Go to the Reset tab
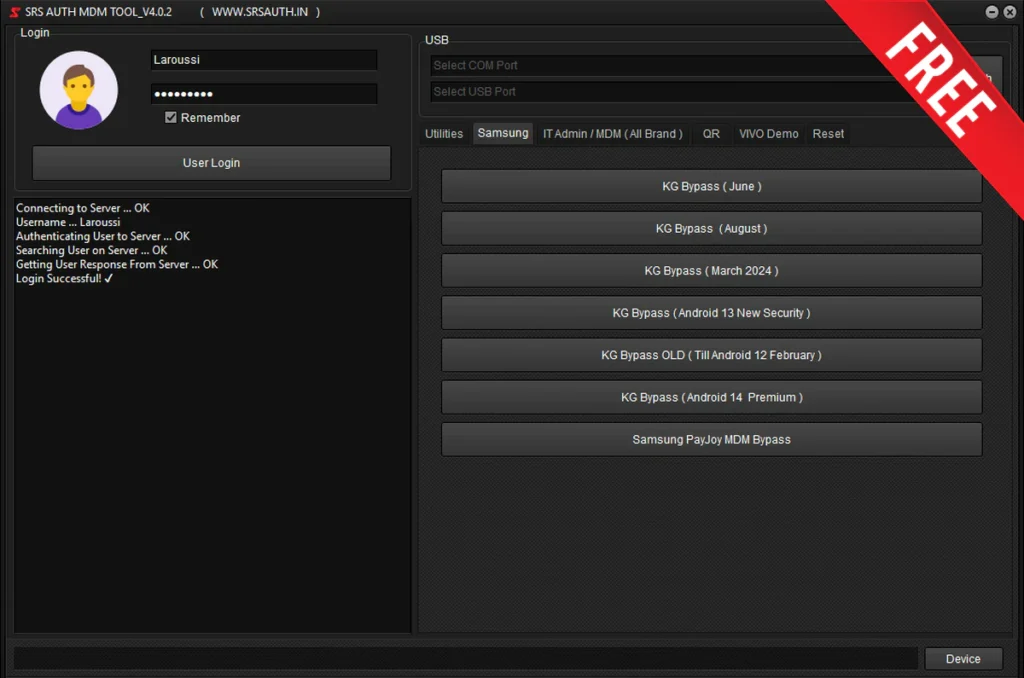The width and height of the screenshot is (1024, 678). 828,134
